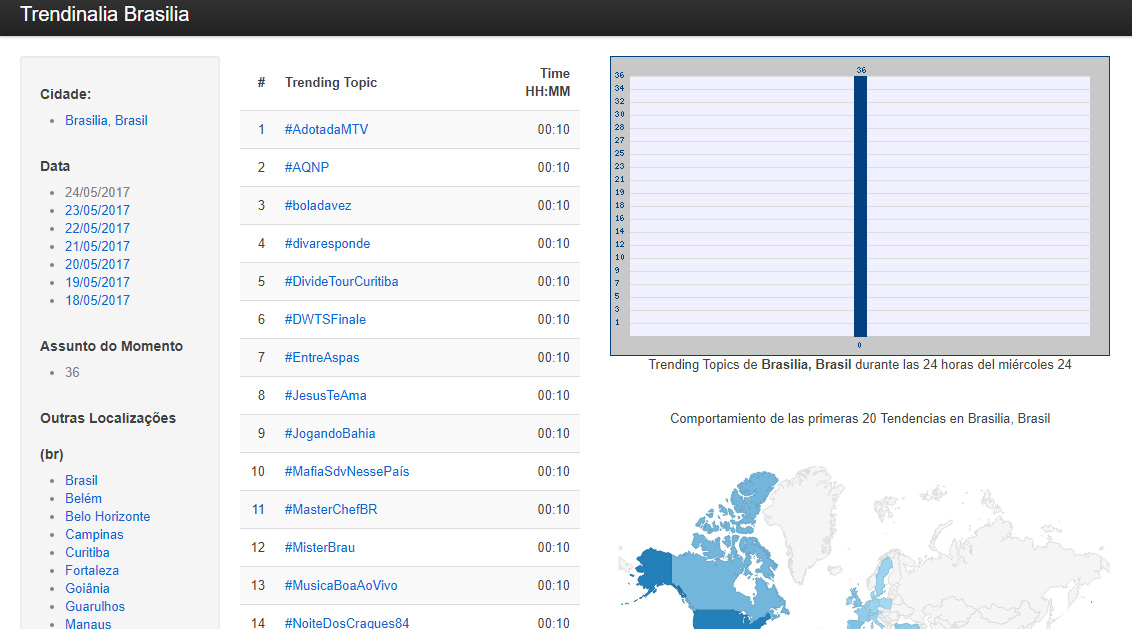
Task: Go to date 20/05/2017
Action: tap(97, 265)
